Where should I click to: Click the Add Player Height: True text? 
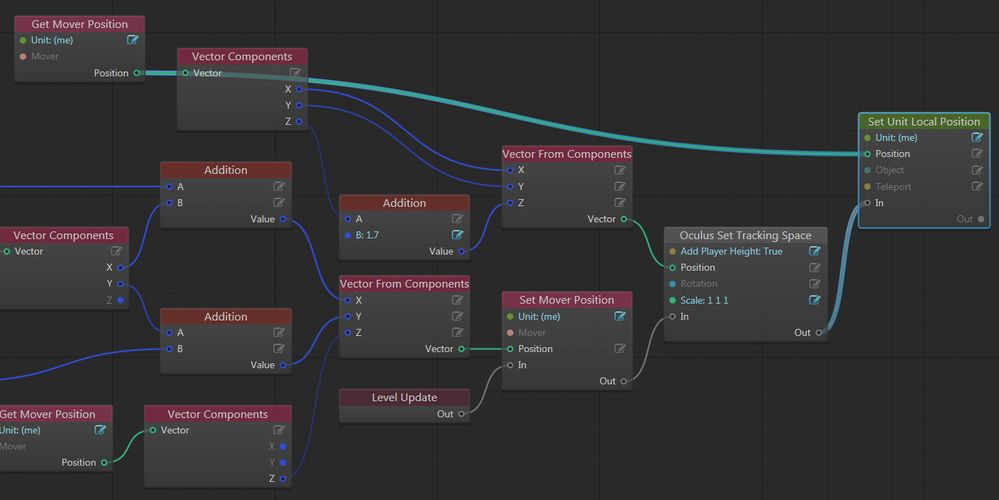pos(731,252)
